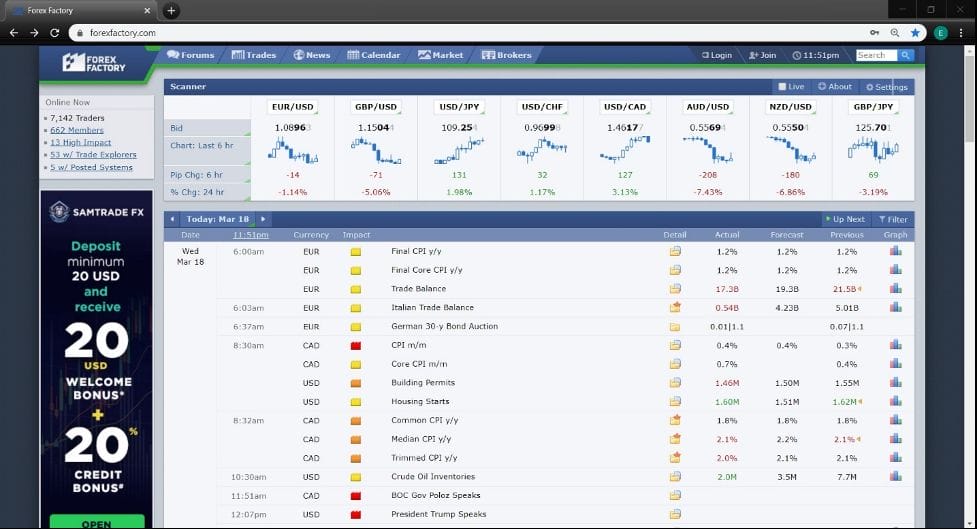This screenshot has height=529, width=977.
Task: Open Scanner Settings gear
Action: [886, 87]
